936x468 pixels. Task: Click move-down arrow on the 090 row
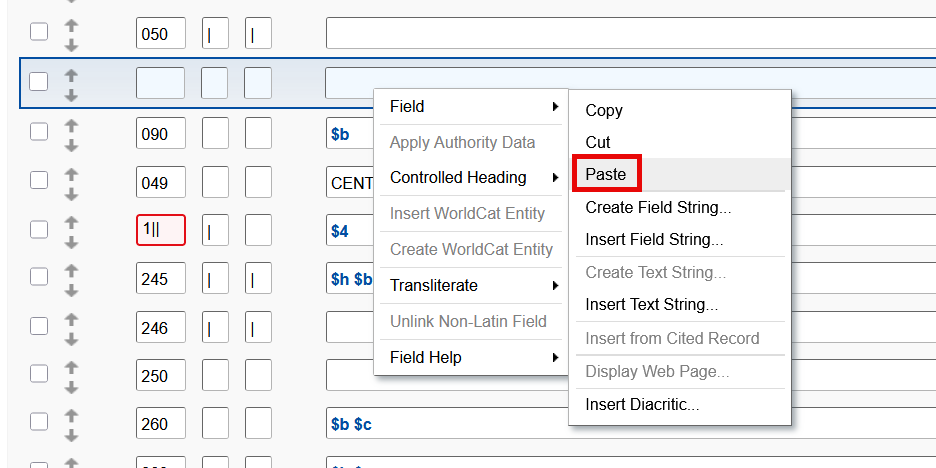coord(71,143)
